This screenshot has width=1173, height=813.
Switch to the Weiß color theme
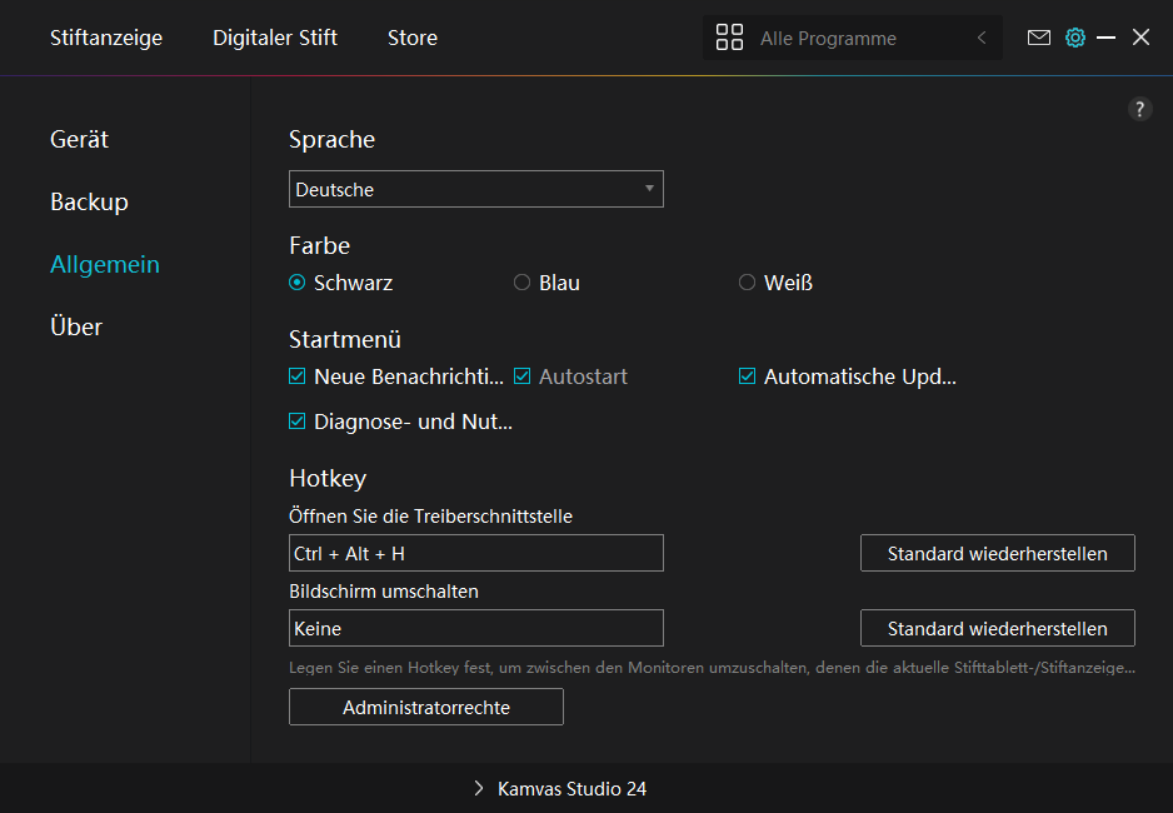[747, 283]
